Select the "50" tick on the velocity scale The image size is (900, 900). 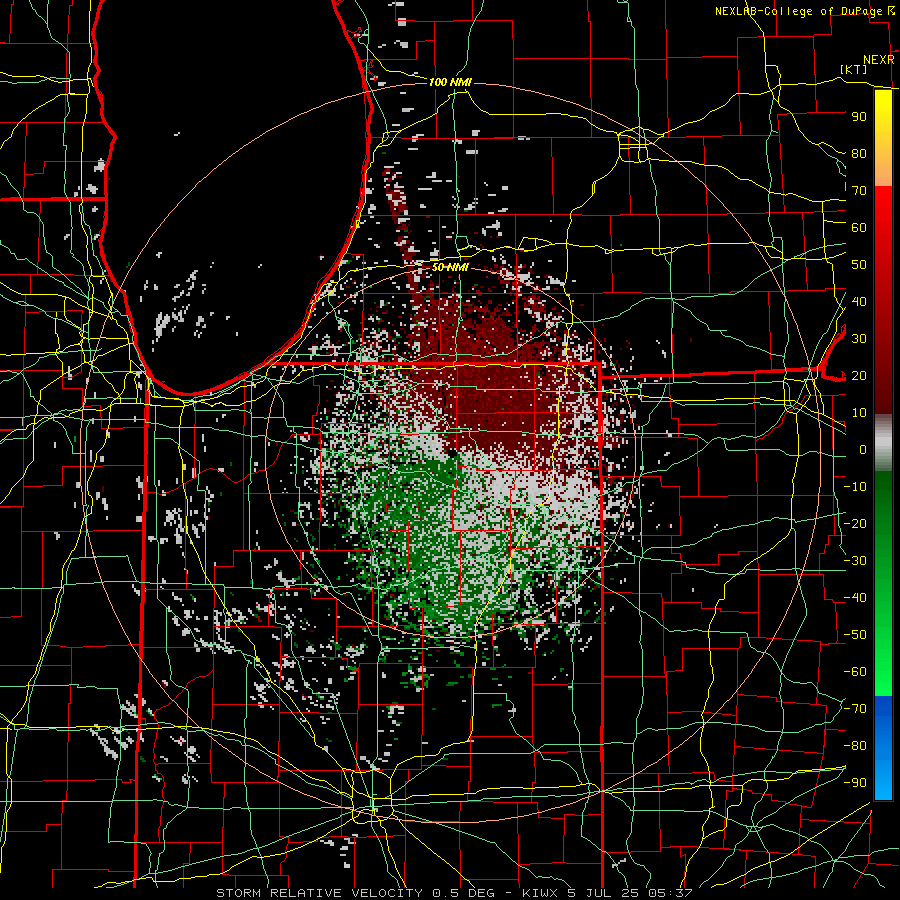[x=859, y=265]
